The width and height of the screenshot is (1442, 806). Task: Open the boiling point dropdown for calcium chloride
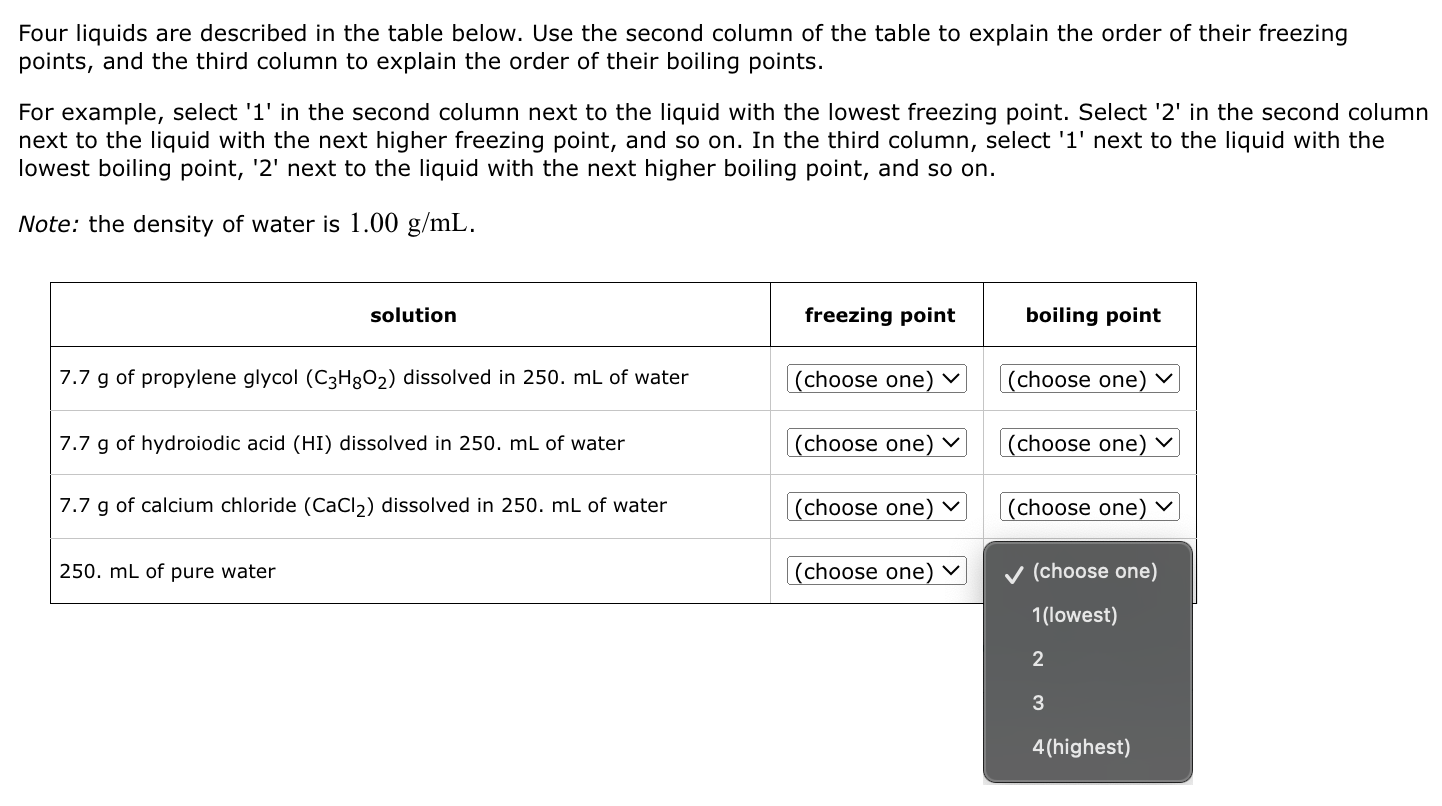click(1089, 507)
